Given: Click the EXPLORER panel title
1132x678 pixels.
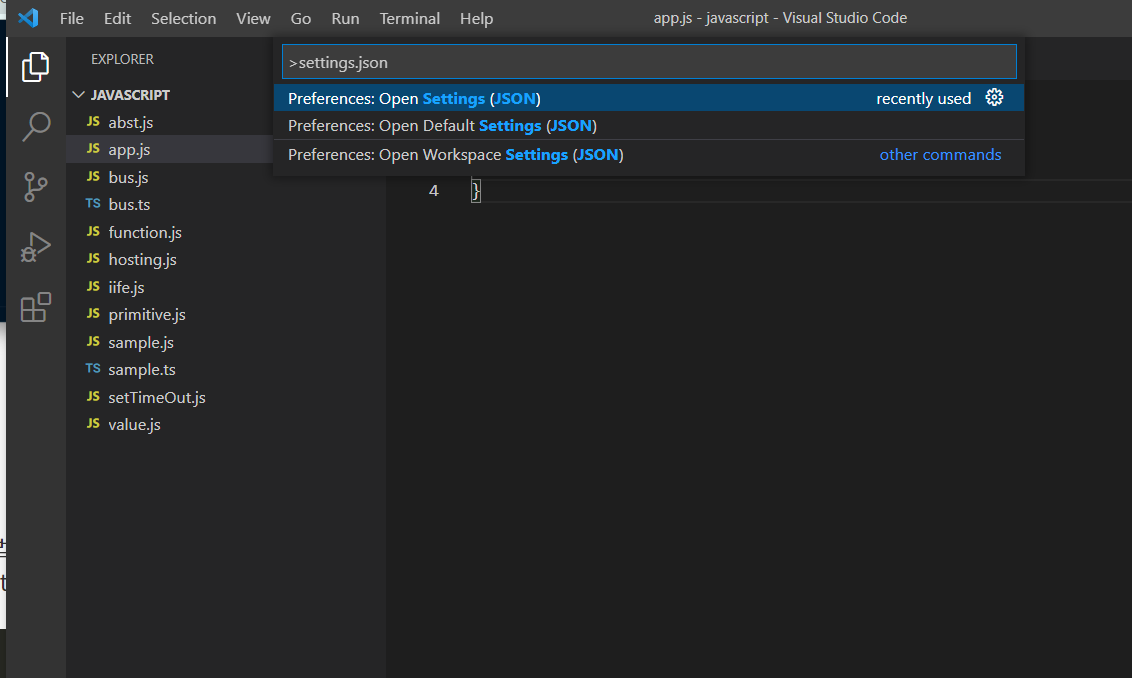Looking at the screenshot, I should click(x=122, y=59).
